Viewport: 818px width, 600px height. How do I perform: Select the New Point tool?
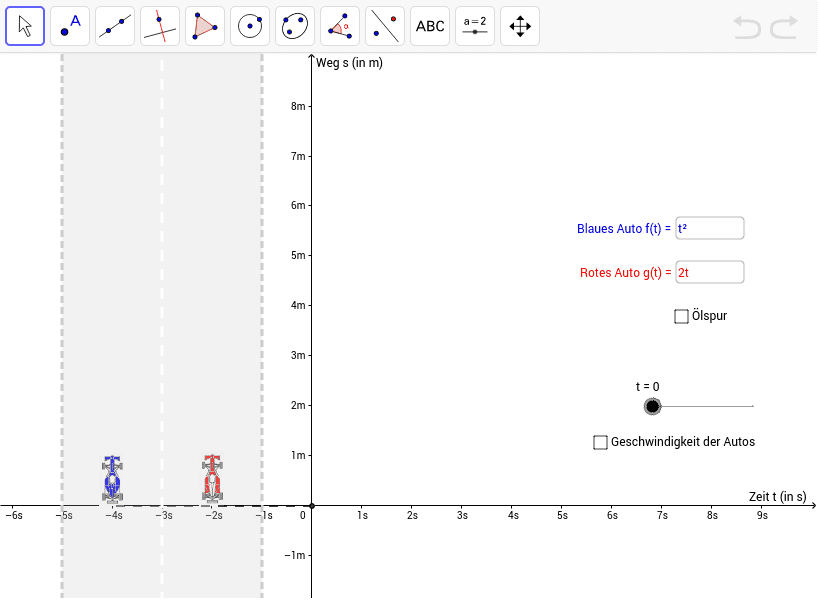point(70,26)
